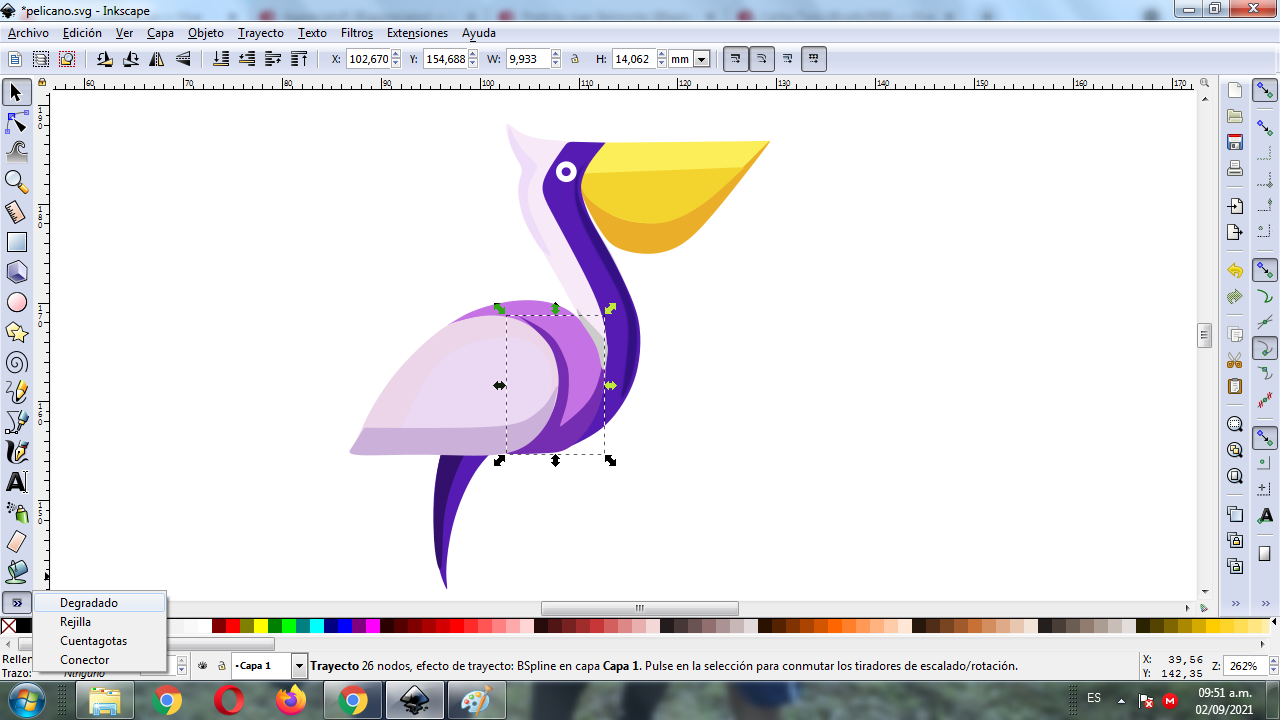The height and width of the screenshot is (720, 1280).
Task: Select the Measure ruler tool
Action: (16, 212)
